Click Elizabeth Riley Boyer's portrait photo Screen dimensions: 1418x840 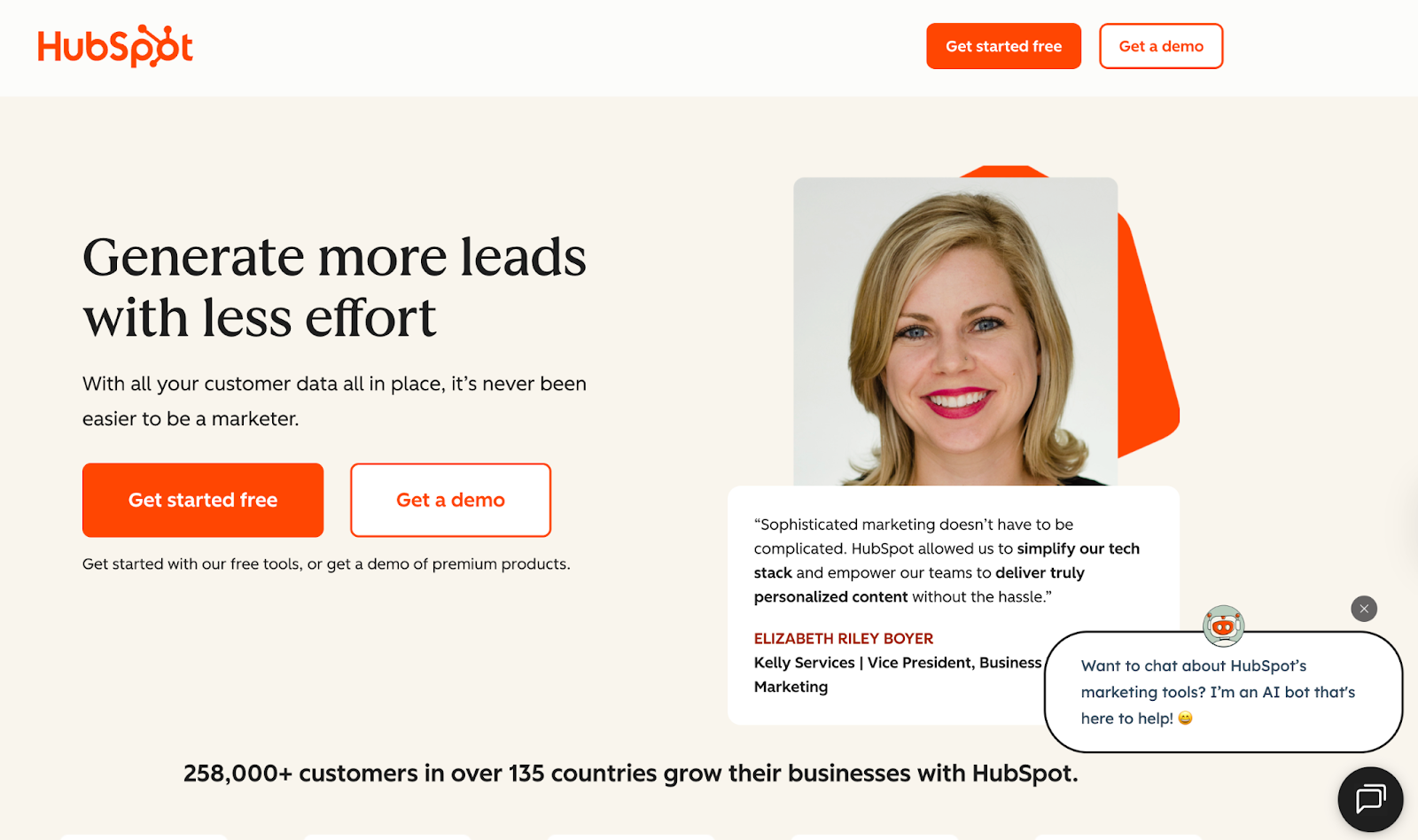coord(955,331)
